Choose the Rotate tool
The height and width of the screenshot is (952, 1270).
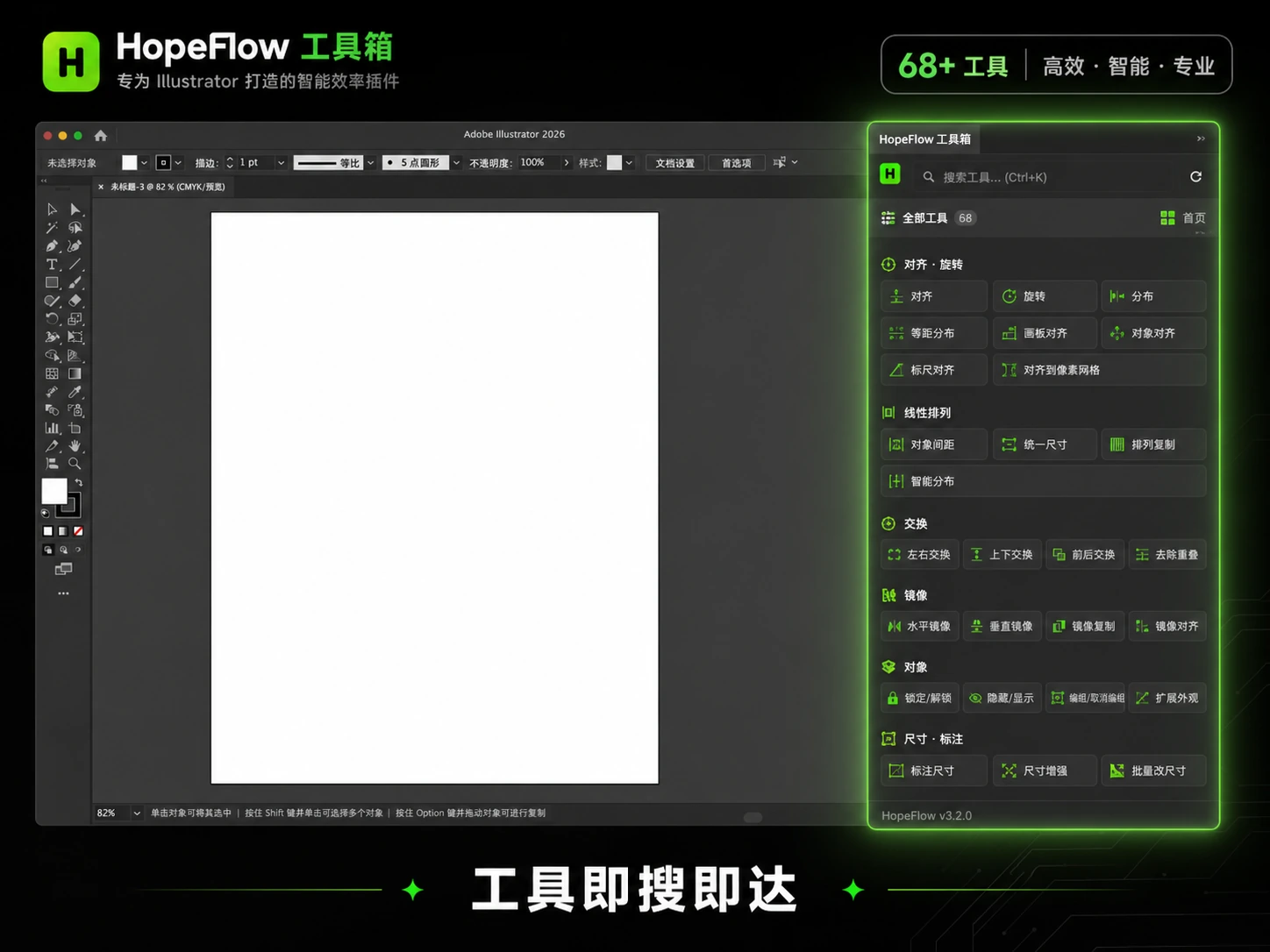click(x=52, y=319)
